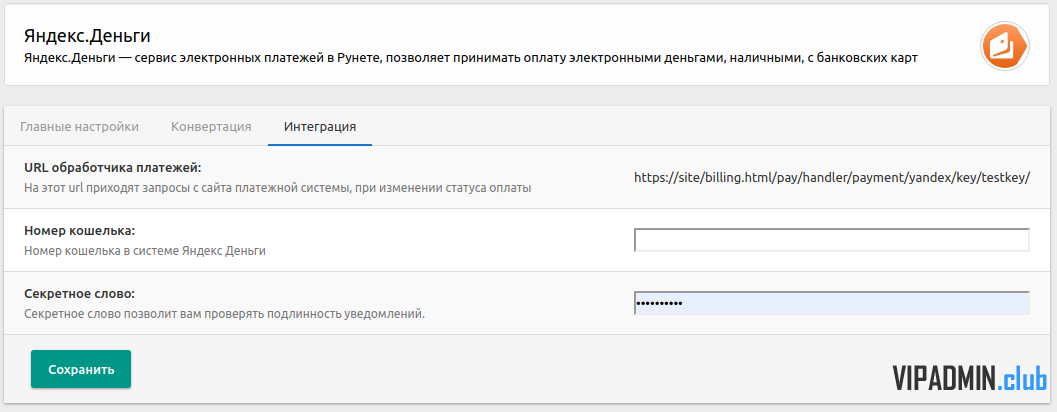
Task: Open the Конвертация tab
Action: [x=211, y=127]
